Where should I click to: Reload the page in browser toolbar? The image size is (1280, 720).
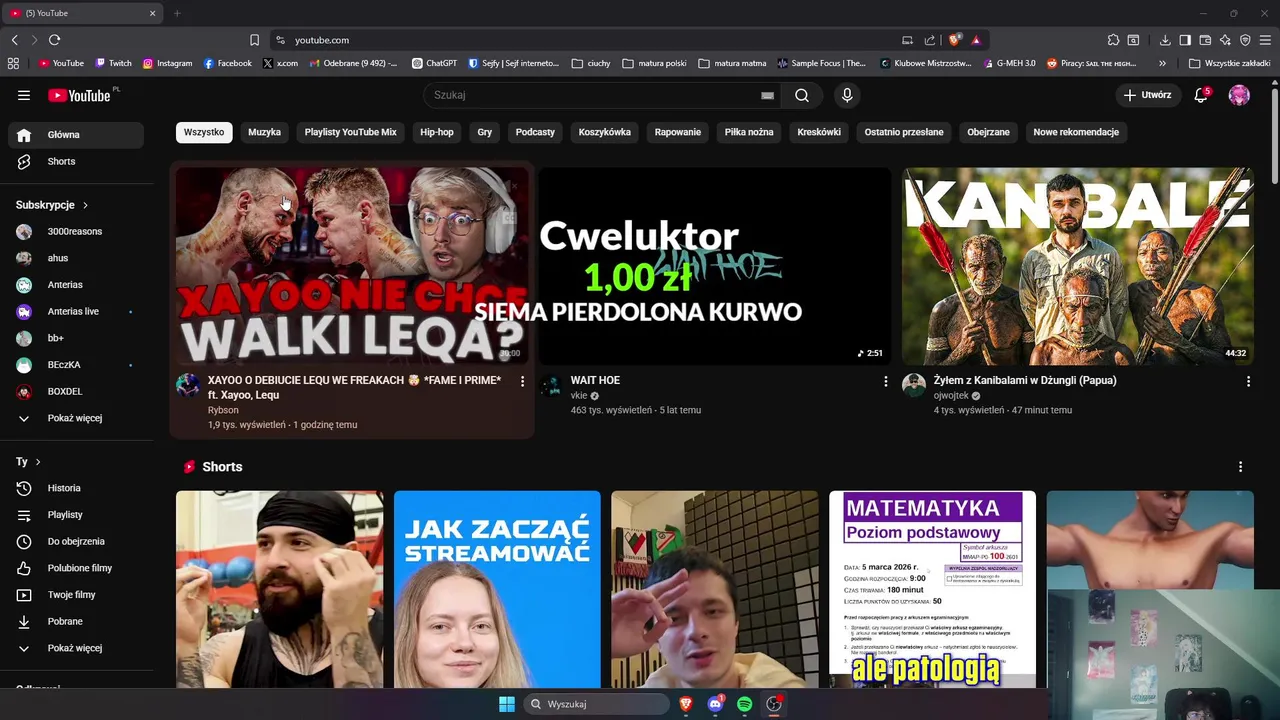tap(54, 40)
